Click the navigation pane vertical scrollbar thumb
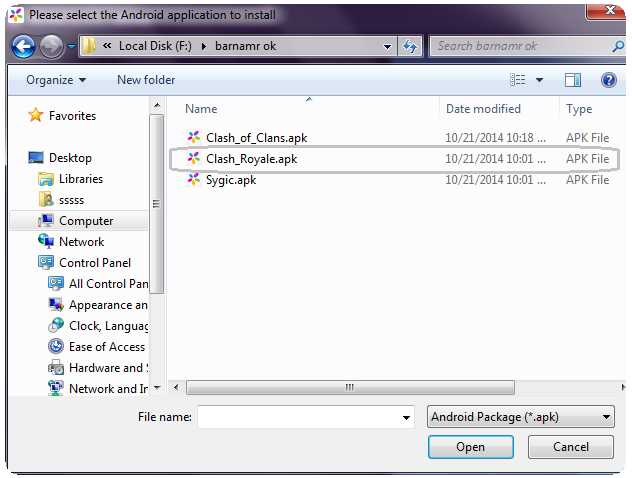The image size is (632, 478). 156,204
